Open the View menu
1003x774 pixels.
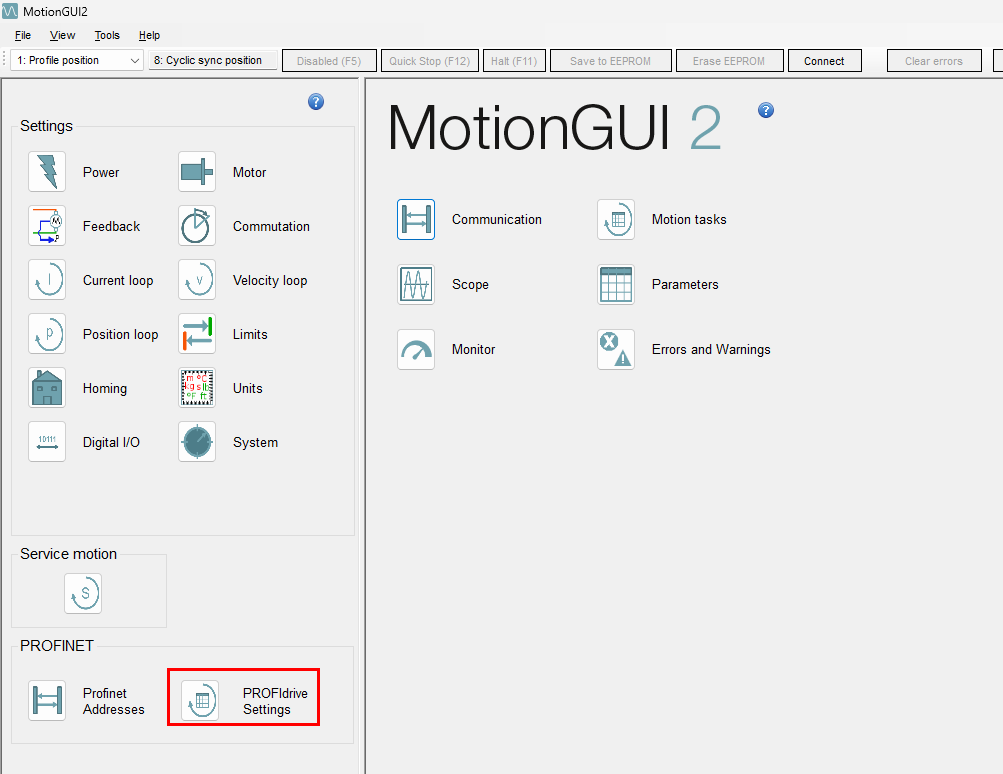pyautogui.click(x=63, y=35)
